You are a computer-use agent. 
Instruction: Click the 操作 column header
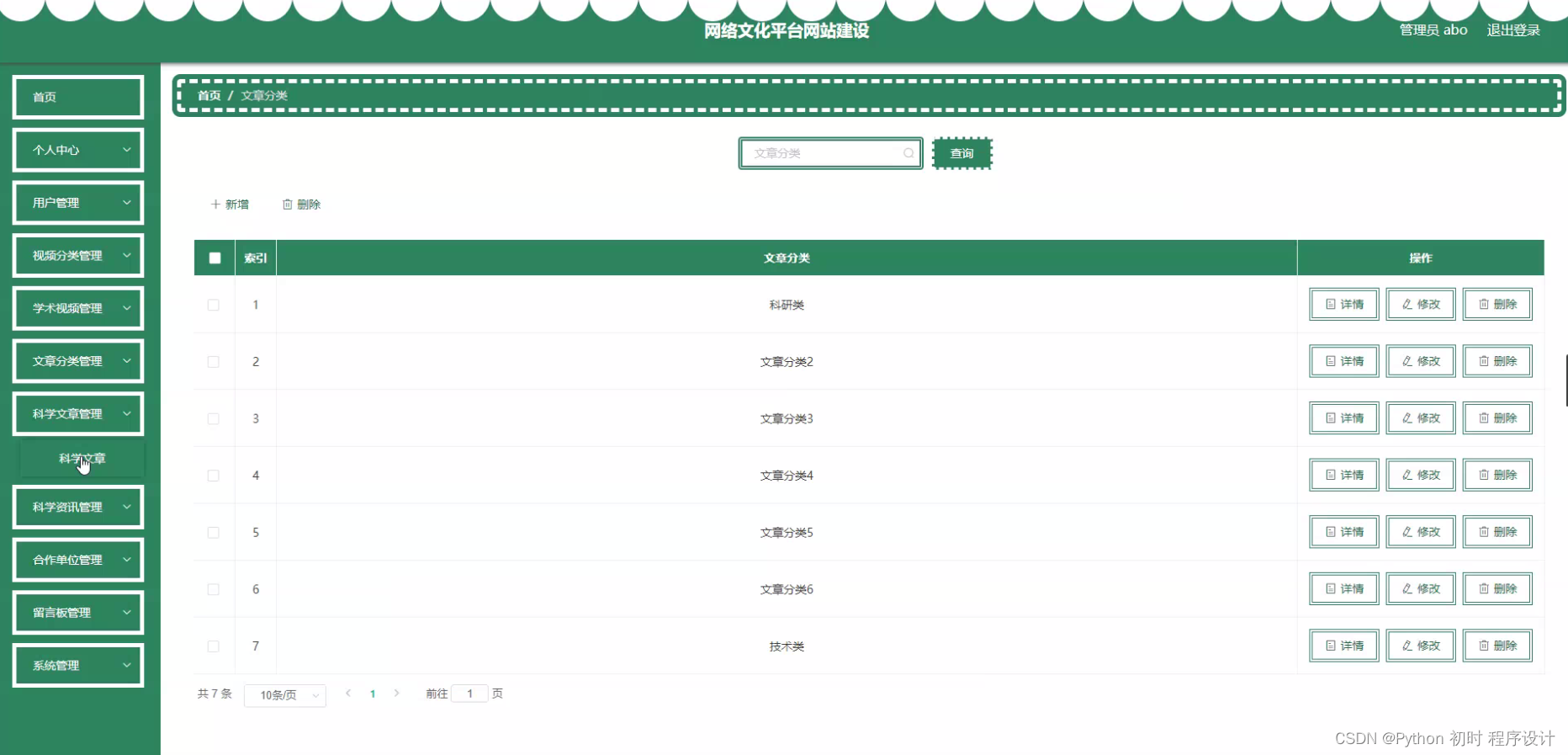pos(1421,258)
